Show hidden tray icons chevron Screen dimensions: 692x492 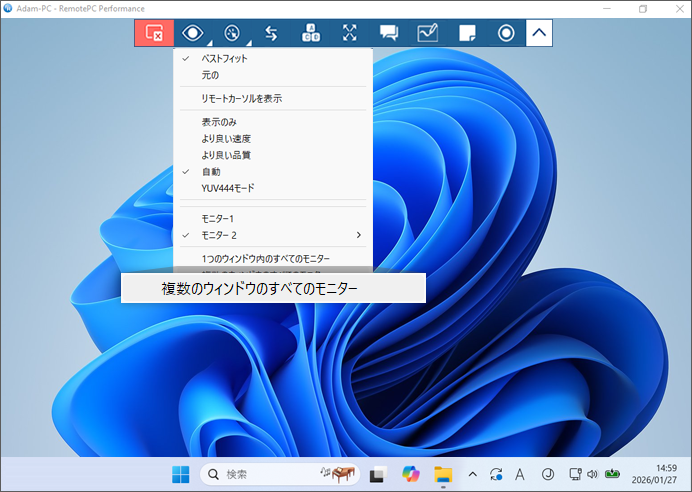click(473, 475)
